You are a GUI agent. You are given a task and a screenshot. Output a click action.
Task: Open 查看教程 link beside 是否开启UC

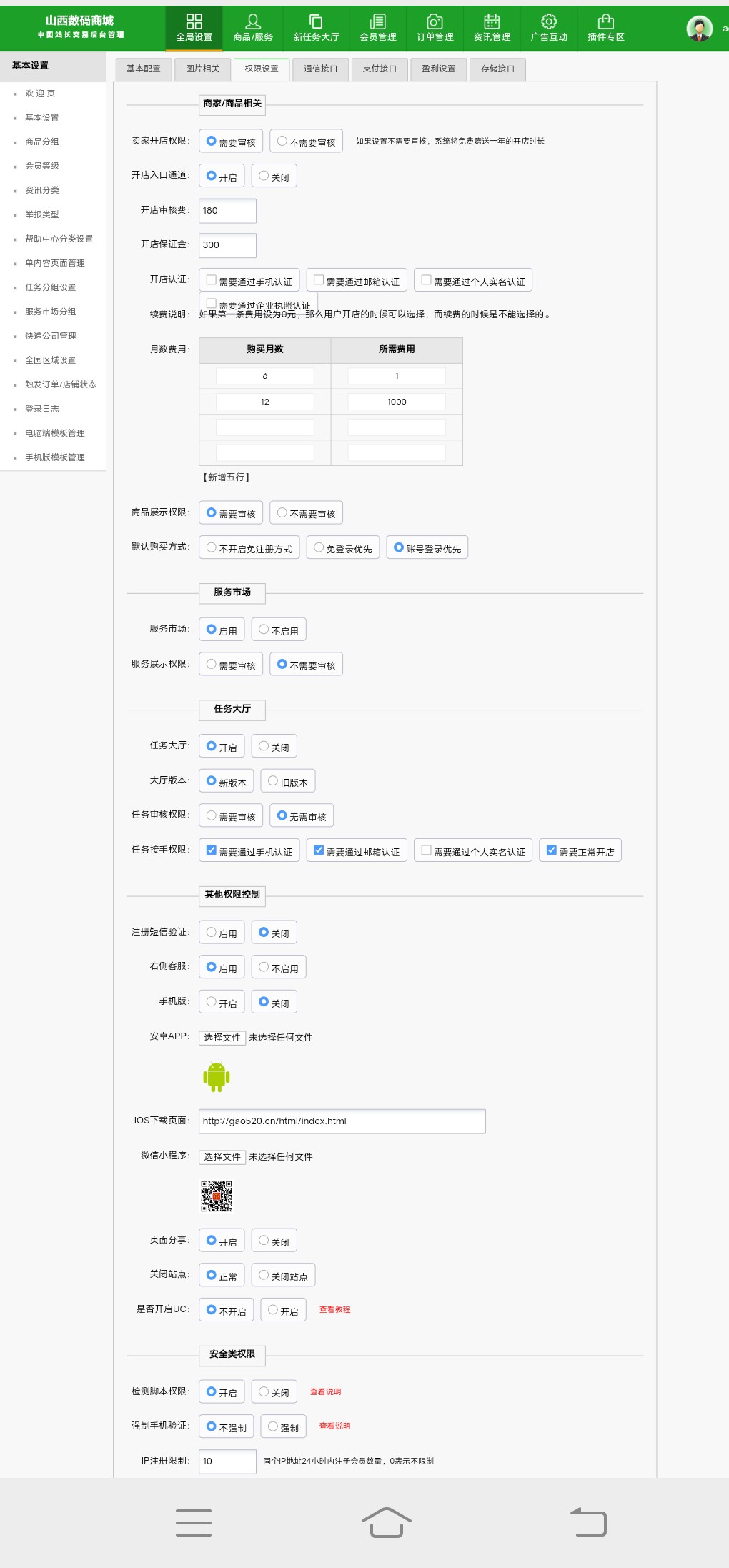(x=334, y=1310)
